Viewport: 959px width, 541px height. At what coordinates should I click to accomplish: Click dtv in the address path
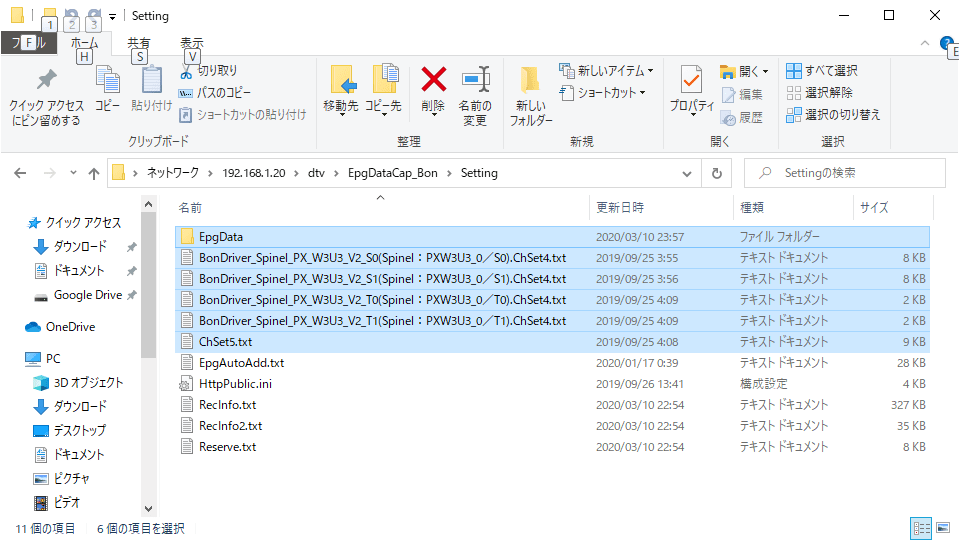coord(316,173)
